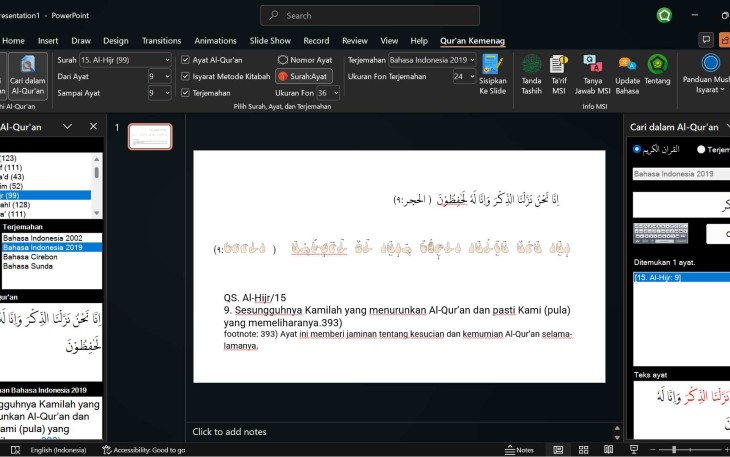The width and height of the screenshot is (730, 457).
Task: Uncheck Isyarat Metode Kitabah
Action: pos(186,76)
